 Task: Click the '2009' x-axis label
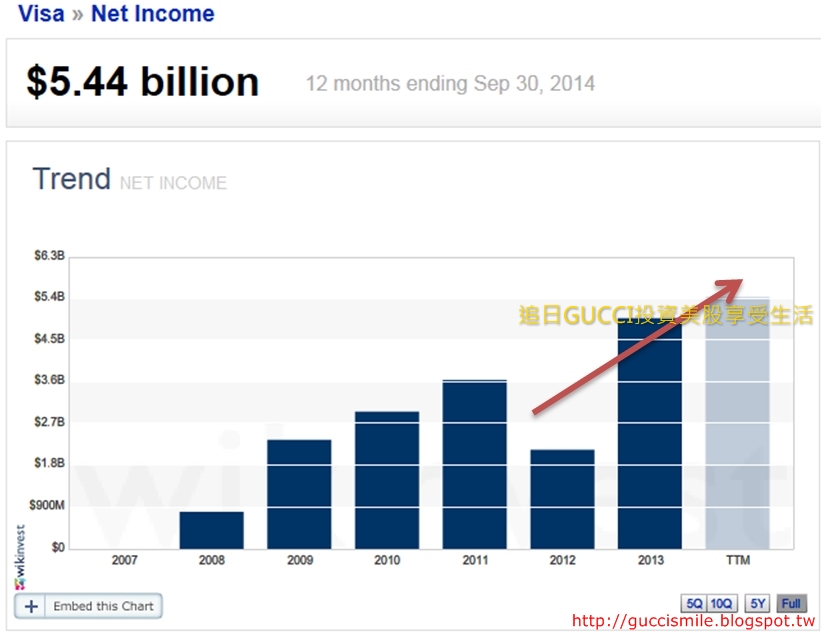(299, 560)
